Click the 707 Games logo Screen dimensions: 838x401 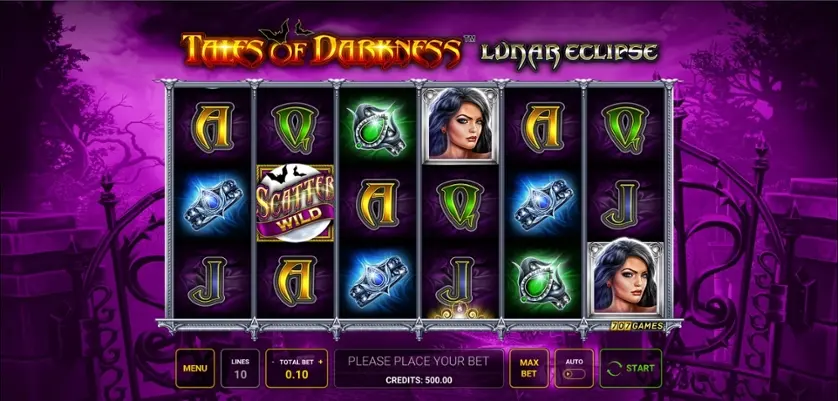pos(637,326)
